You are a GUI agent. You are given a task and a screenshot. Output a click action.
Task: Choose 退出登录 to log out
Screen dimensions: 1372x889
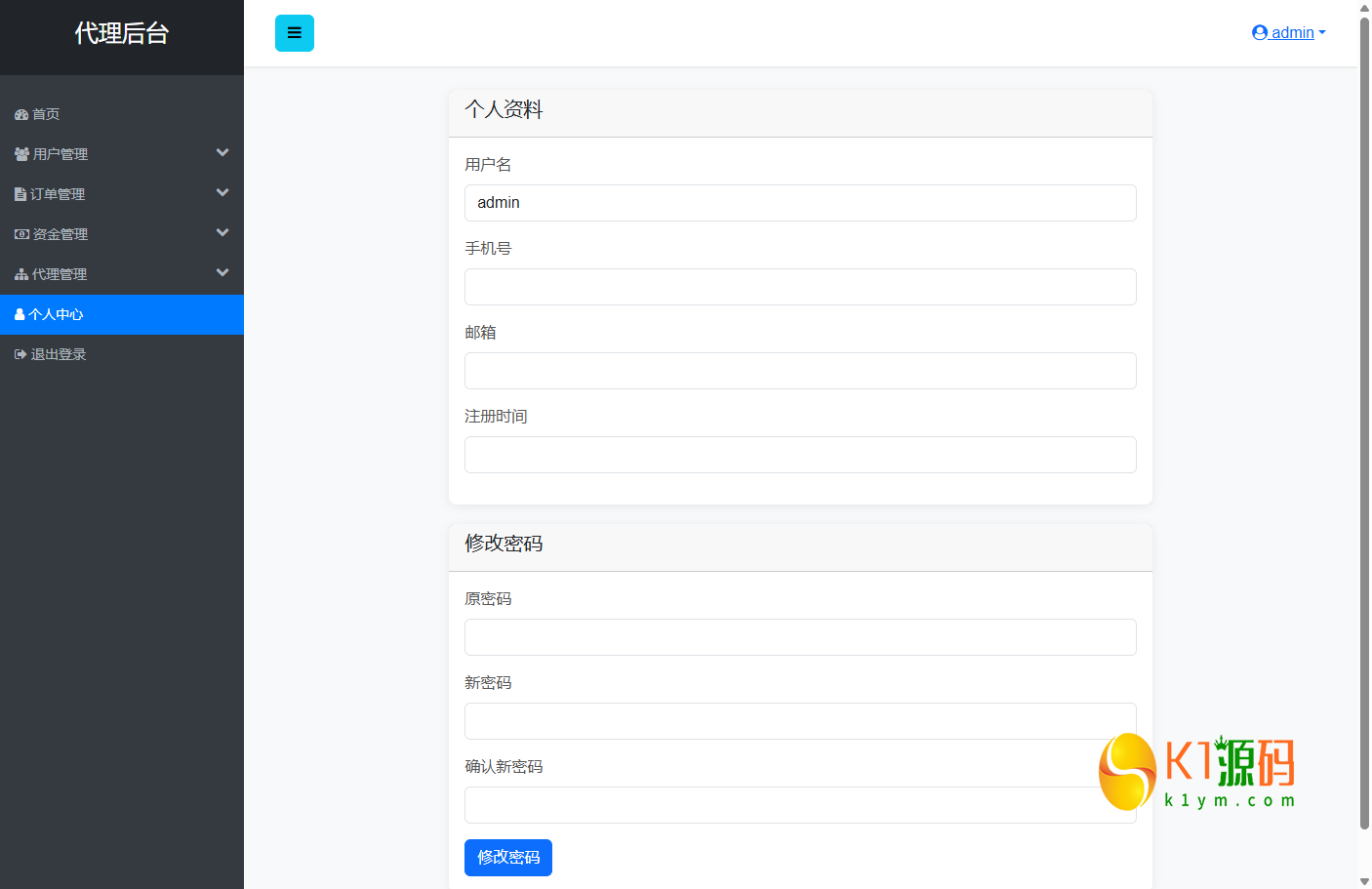[x=122, y=354]
